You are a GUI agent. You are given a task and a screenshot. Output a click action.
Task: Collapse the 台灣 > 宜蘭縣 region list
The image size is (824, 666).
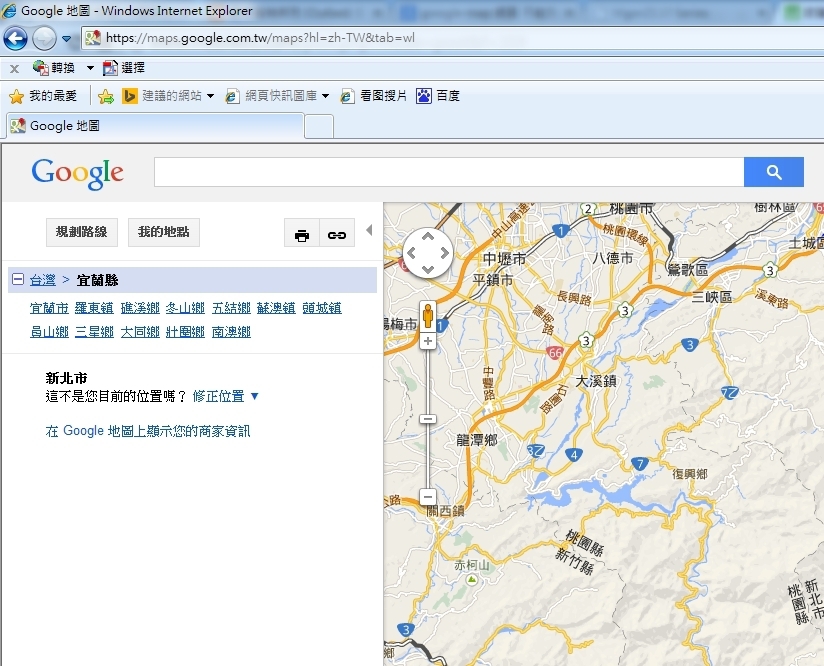coord(18,279)
